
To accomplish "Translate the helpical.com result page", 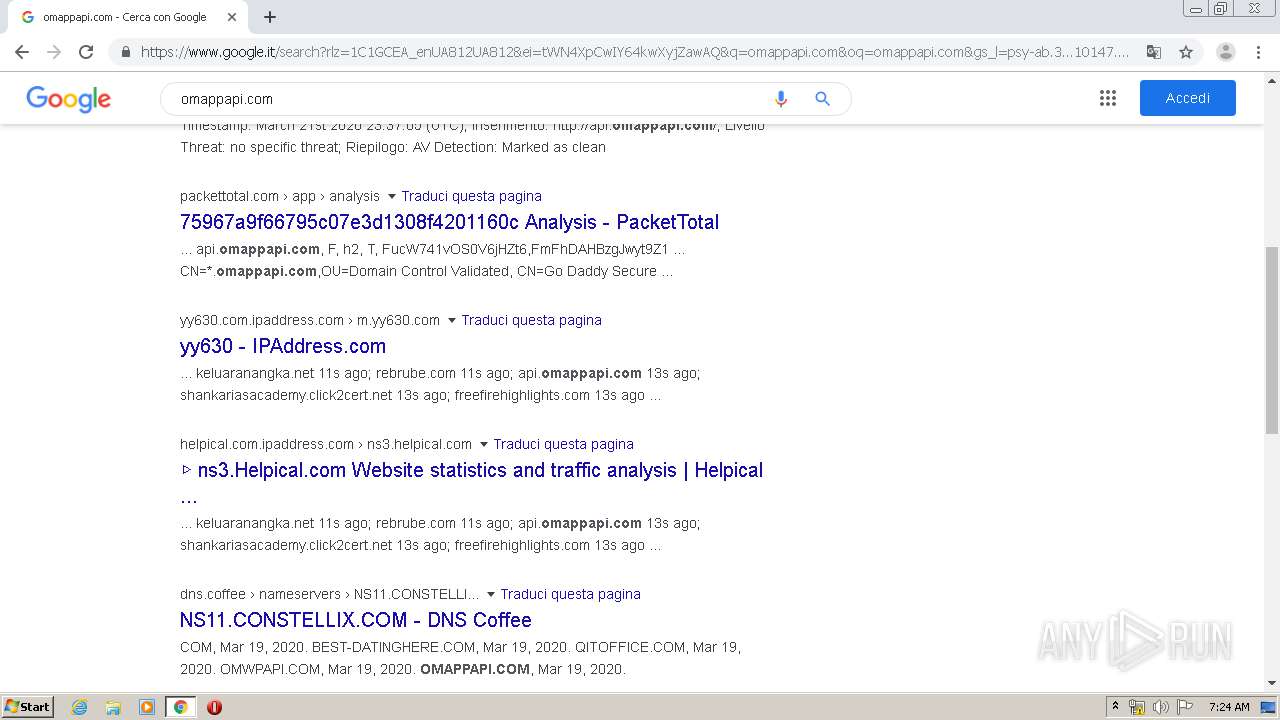I will [563, 444].
